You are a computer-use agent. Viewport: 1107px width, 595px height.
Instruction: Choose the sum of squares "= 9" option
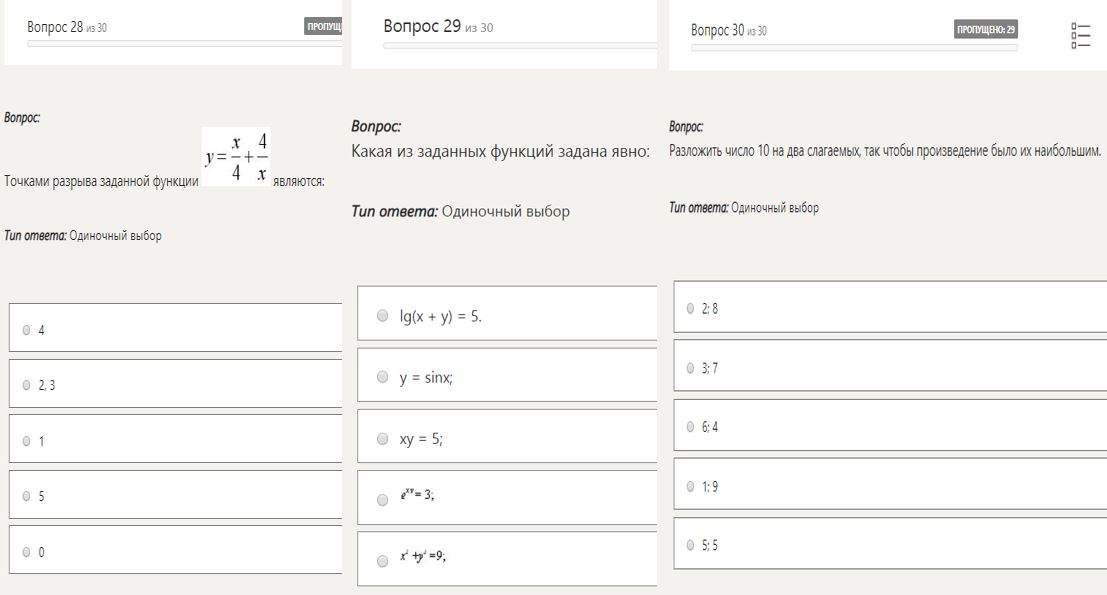pyautogui.click(x=383, y=560)
